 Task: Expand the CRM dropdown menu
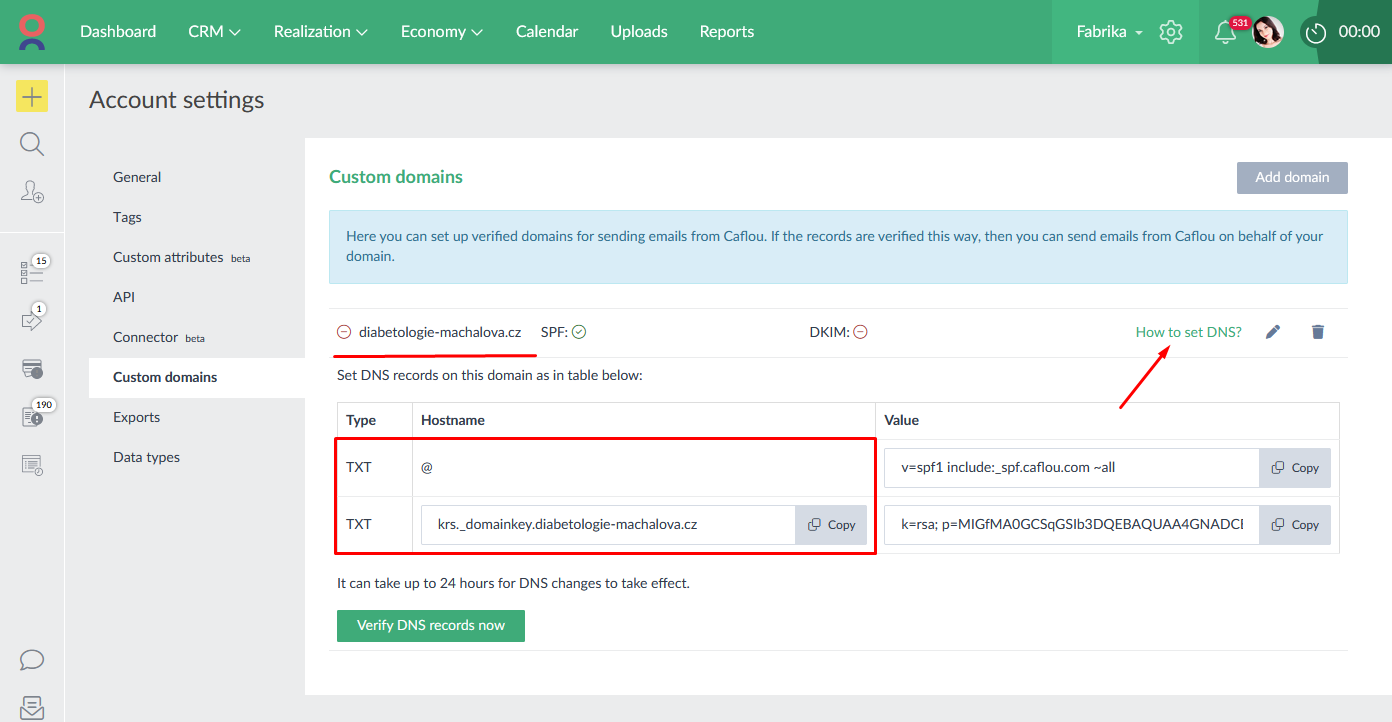pos(214,32)
